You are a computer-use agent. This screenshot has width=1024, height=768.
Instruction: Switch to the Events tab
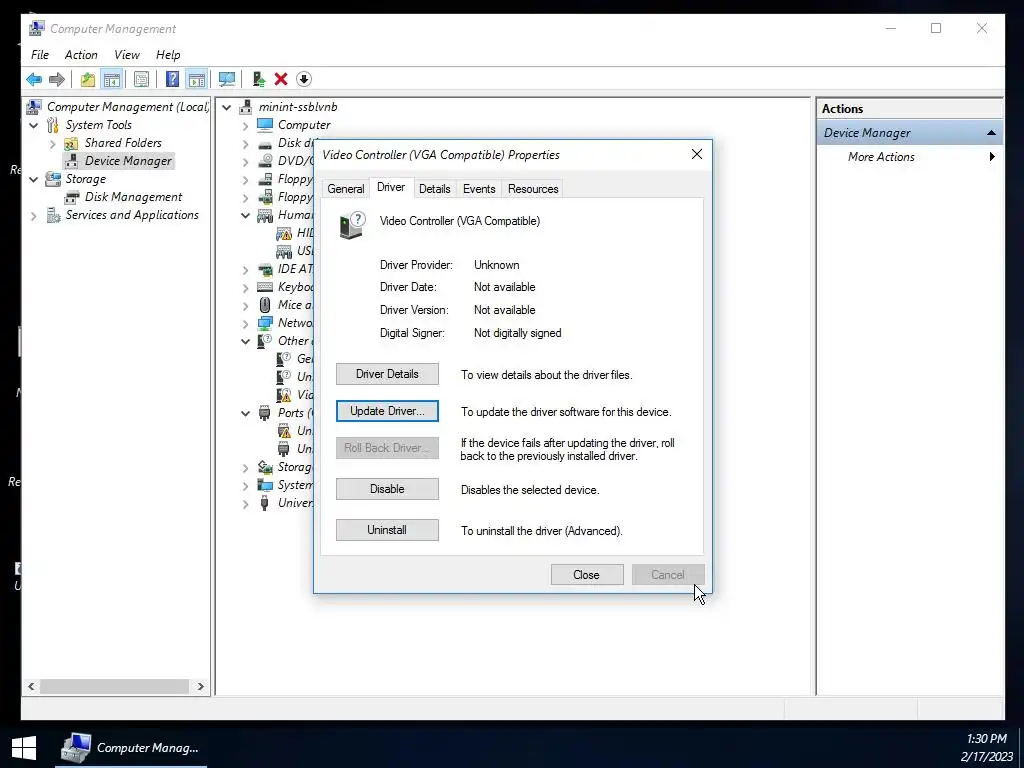click(x=479, y=189)
